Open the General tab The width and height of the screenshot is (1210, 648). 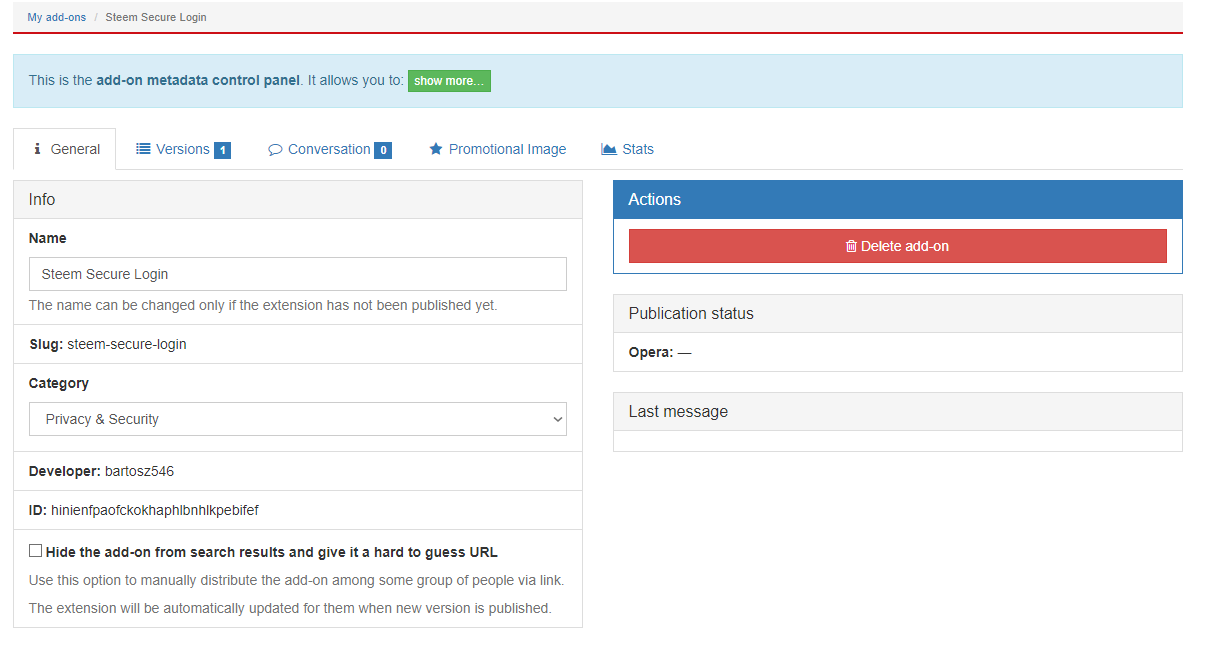65,149
